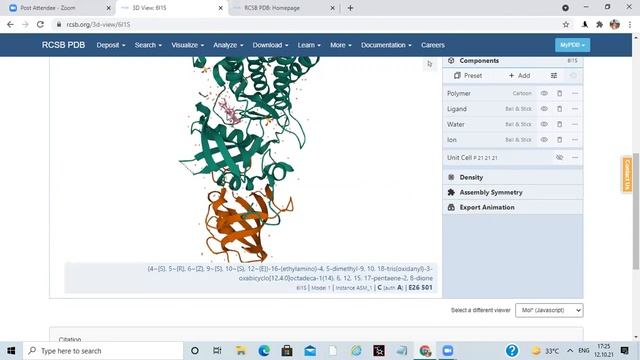The image size is (640, 360).
Task: Click Ligand's Ball & Stick representation label
Action: [518, 109]
